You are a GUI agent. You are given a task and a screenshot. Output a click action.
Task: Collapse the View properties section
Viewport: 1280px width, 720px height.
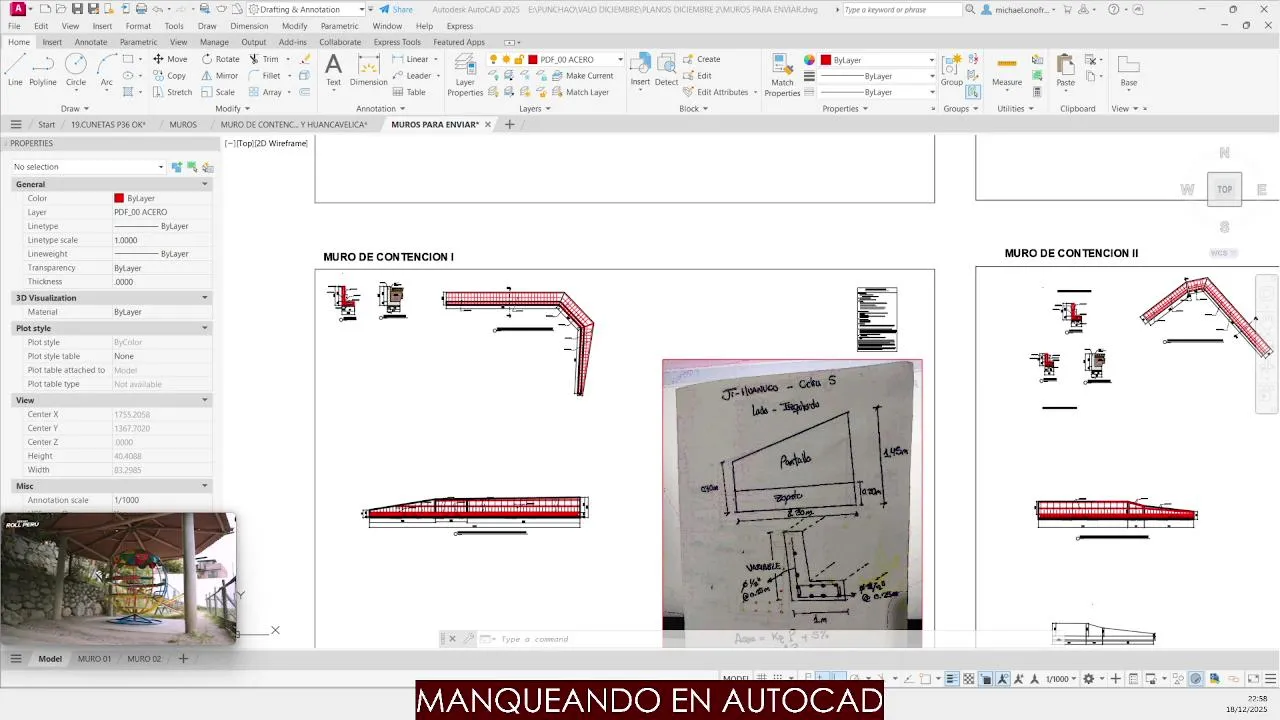coord(205,400)
